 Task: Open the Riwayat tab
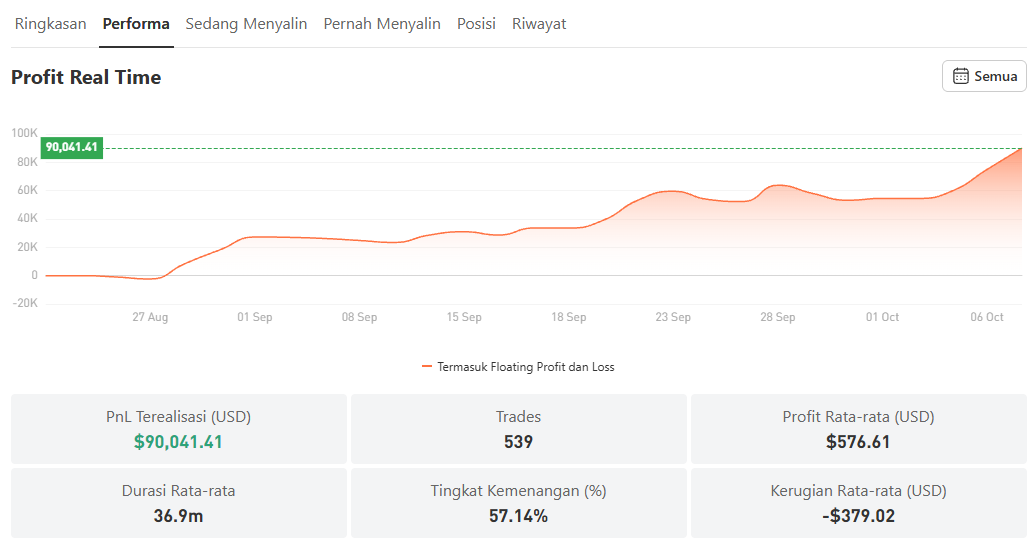(x=539, y=24)
